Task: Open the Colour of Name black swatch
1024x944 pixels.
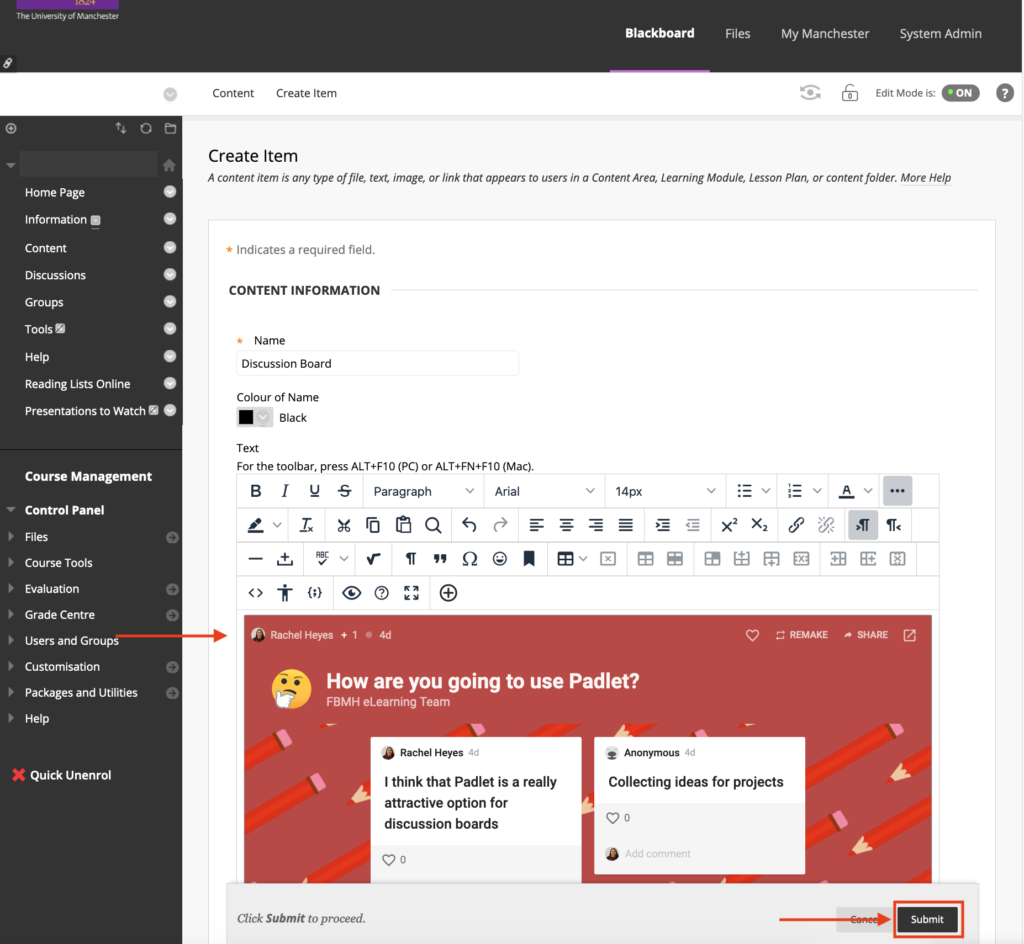Action: 254,417
